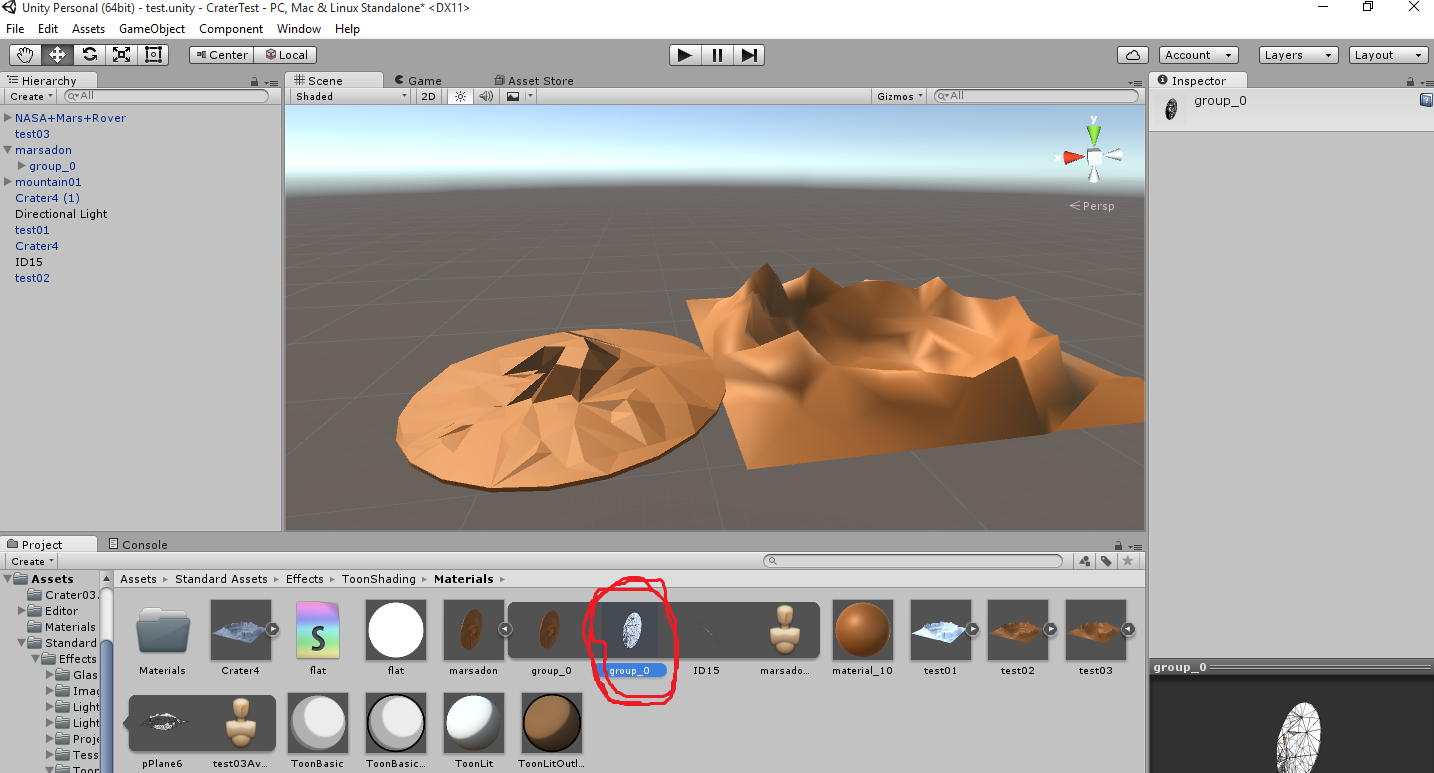Viewport: 1434px width, 773px height.
Task: Switch to the Game tab
Action: click(x=418, y=81)
